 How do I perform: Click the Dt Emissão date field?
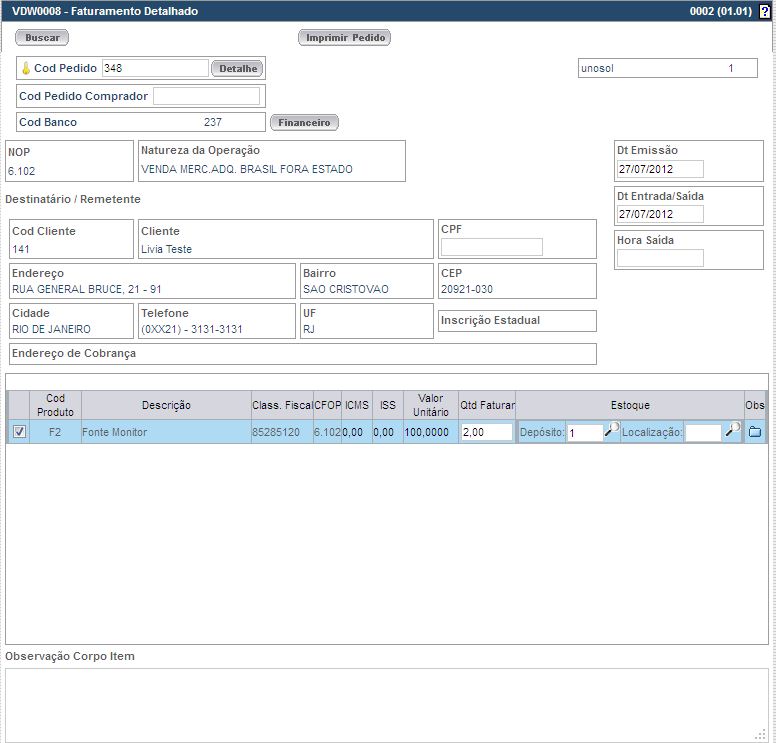[660, 169]
